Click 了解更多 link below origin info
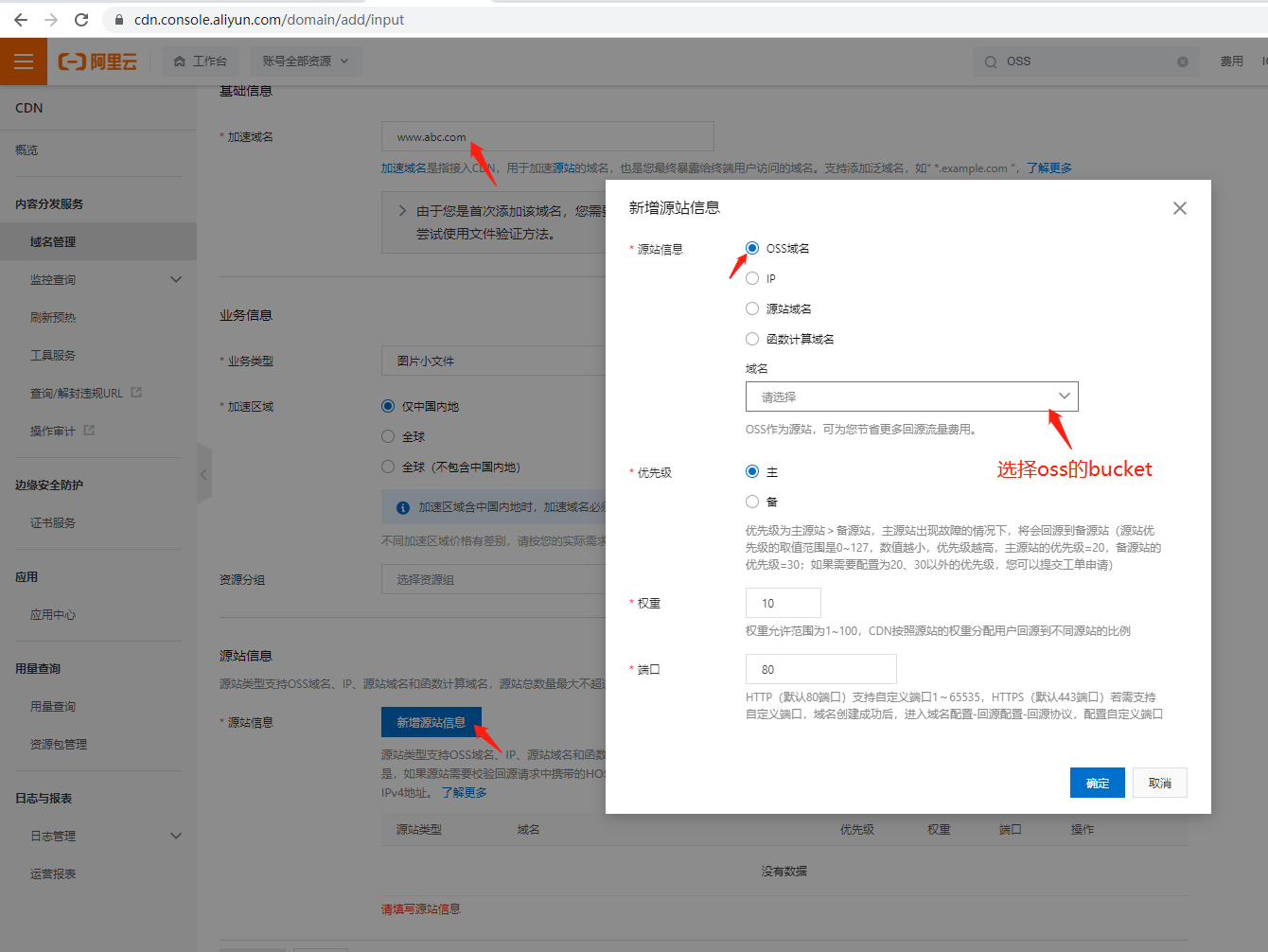 click(x=464, y=792)
